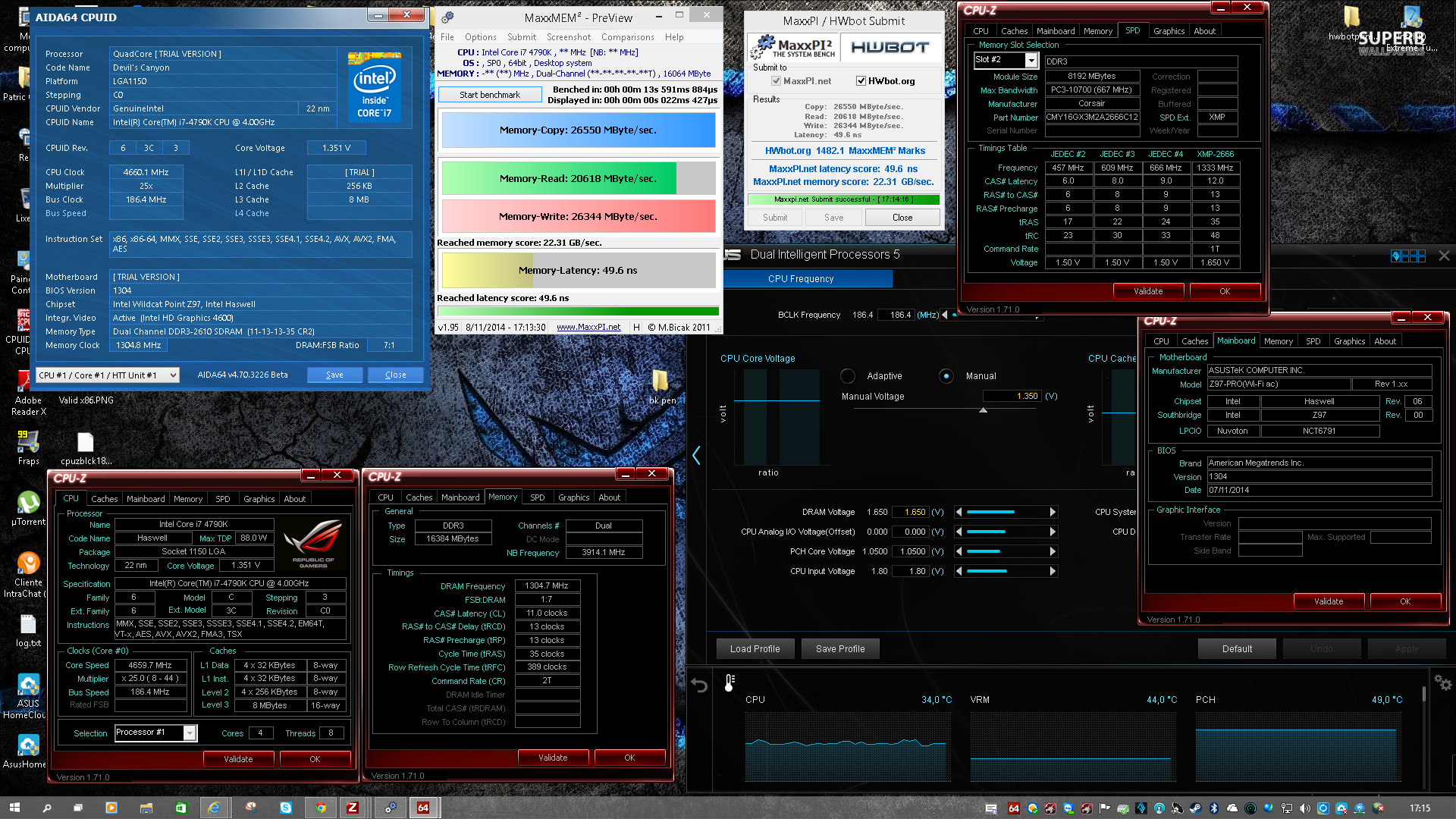Click Save button in AIDA64 CPUID
Image resolution: width=1456 pixels, height=819 pixels.
coord(334,375)
